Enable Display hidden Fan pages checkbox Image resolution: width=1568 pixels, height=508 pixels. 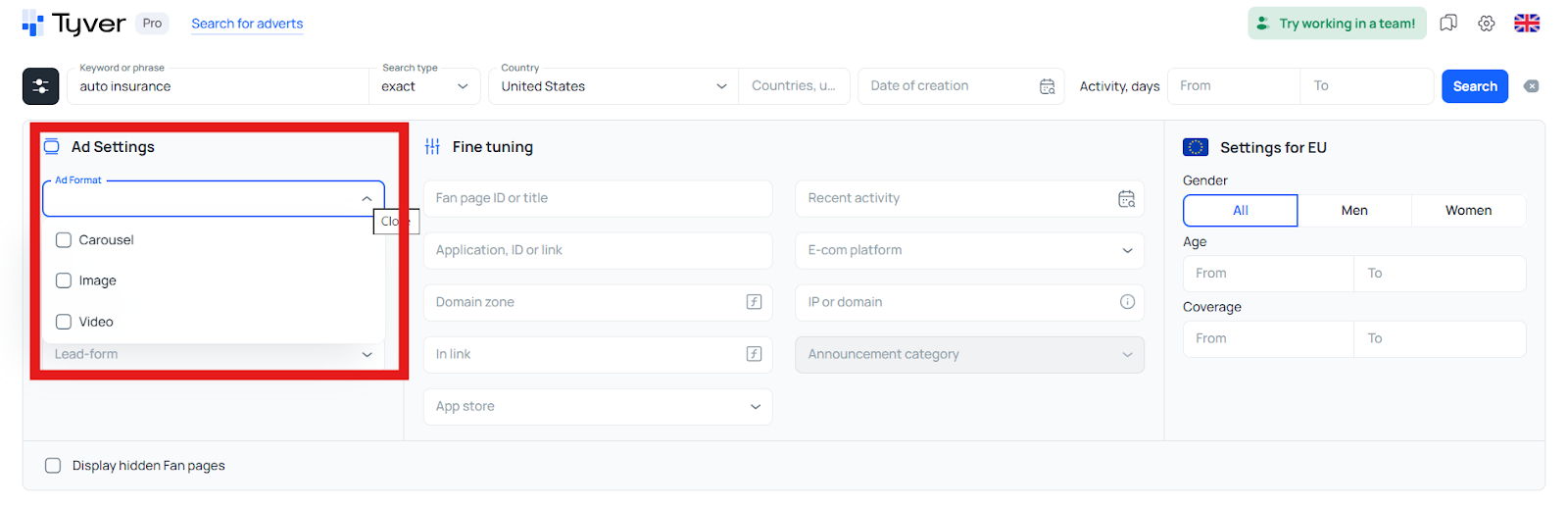pyautogui.click(x=53, y=466)
